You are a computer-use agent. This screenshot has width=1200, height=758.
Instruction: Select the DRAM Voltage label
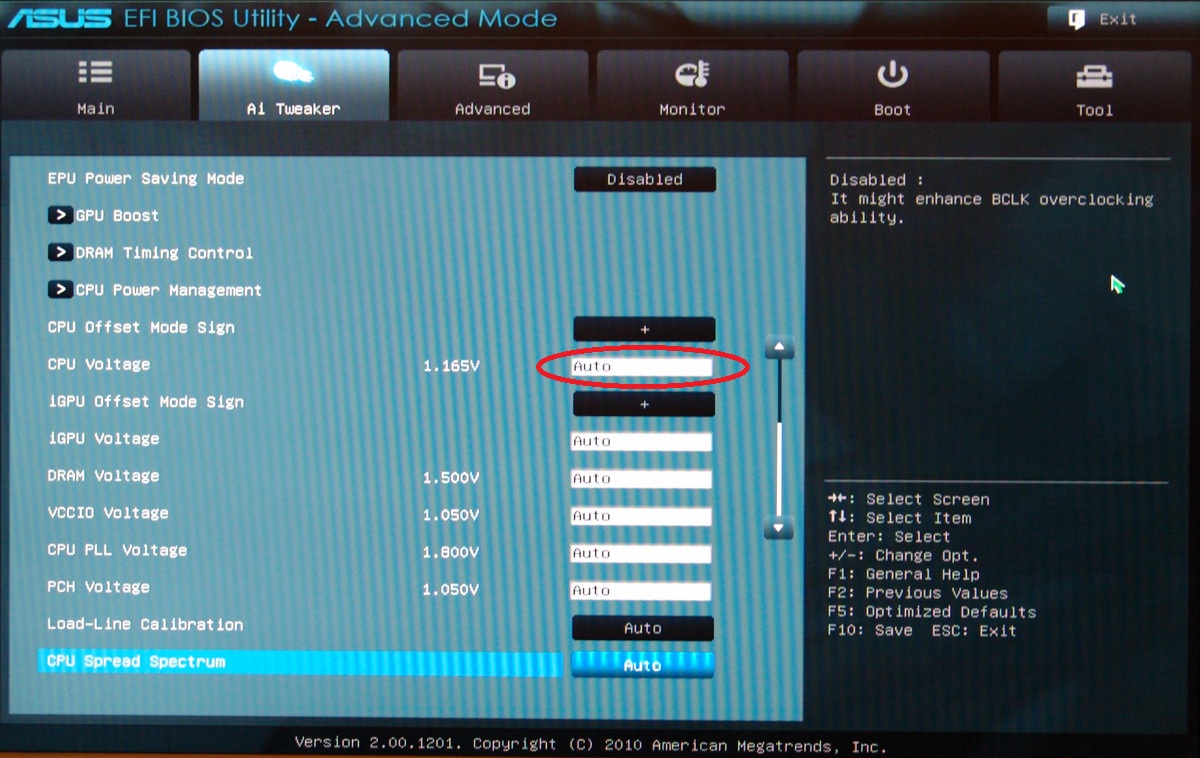coord(104,475)
